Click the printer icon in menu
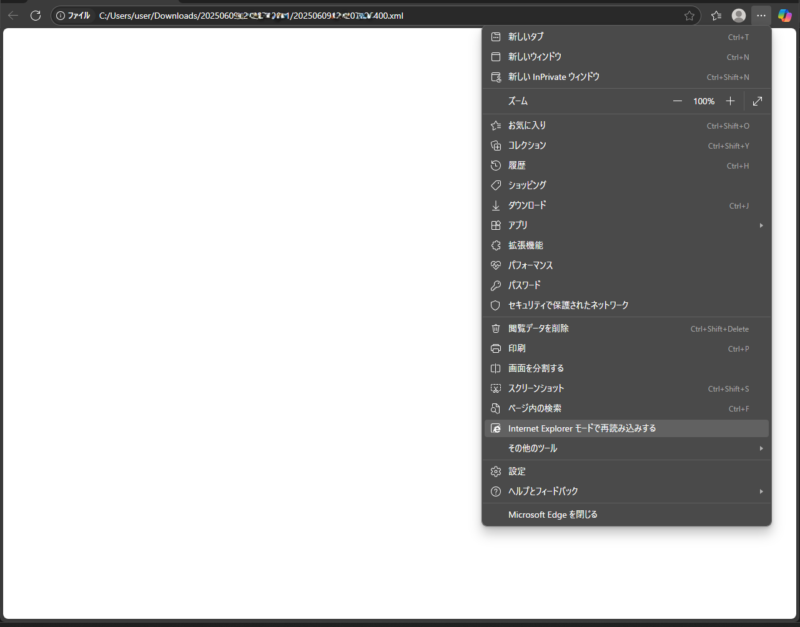Screen dimensions: 800x627 [x=495, y=348]
